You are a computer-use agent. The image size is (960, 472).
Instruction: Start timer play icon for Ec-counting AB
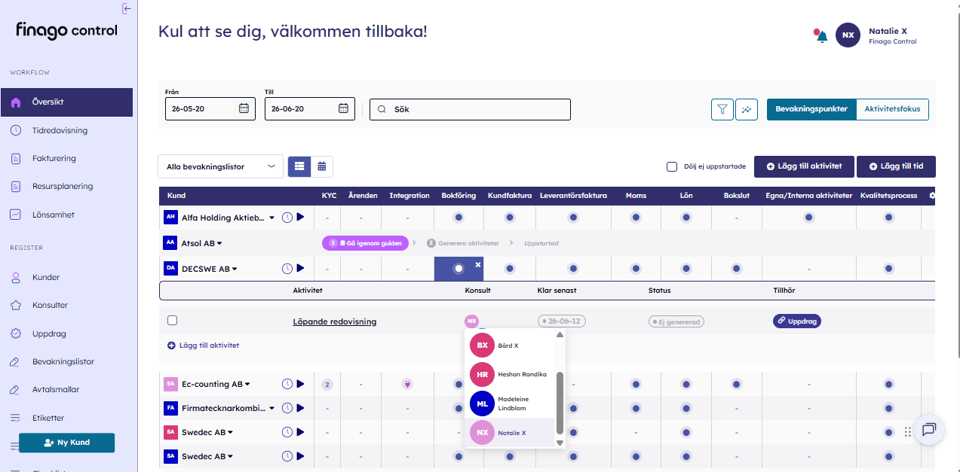tap(300, 384)
